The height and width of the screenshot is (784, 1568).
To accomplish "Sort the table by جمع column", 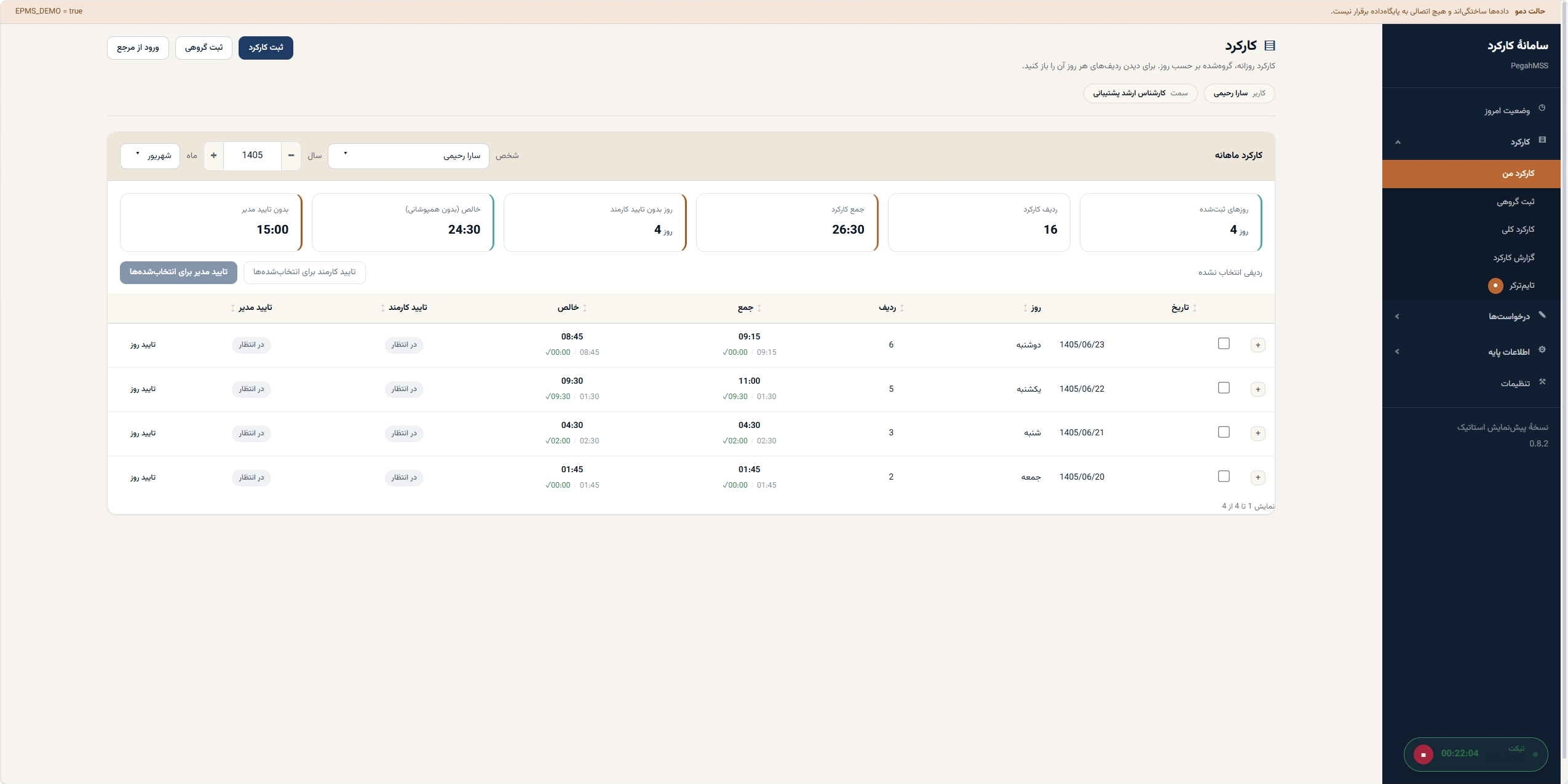I will (749, 307).
